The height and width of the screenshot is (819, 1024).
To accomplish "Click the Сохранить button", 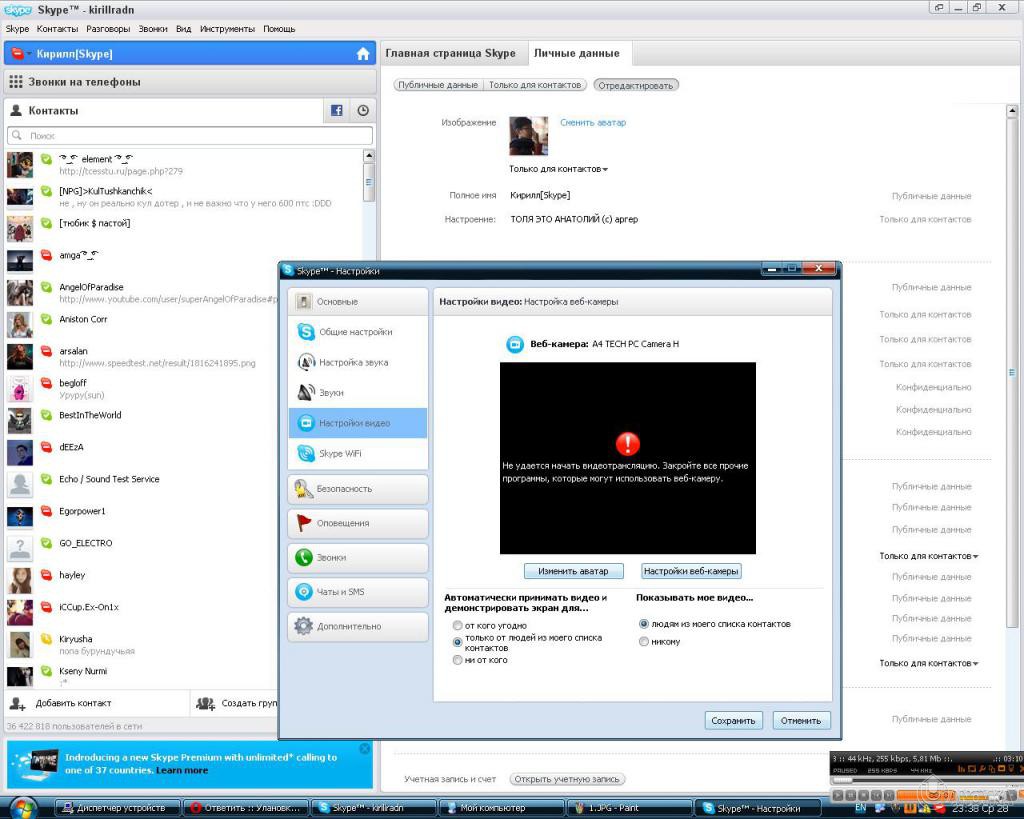I will coord(733,720).
